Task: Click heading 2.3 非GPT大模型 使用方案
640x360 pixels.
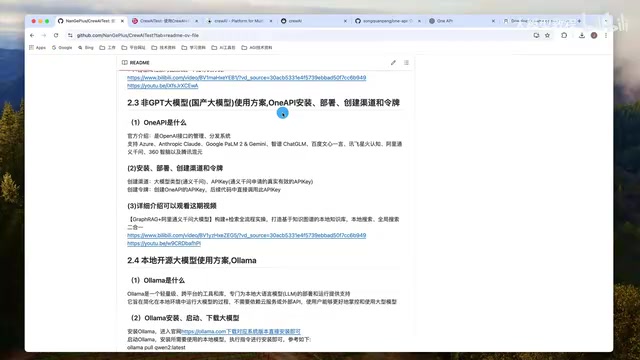Action: [263, 103]
